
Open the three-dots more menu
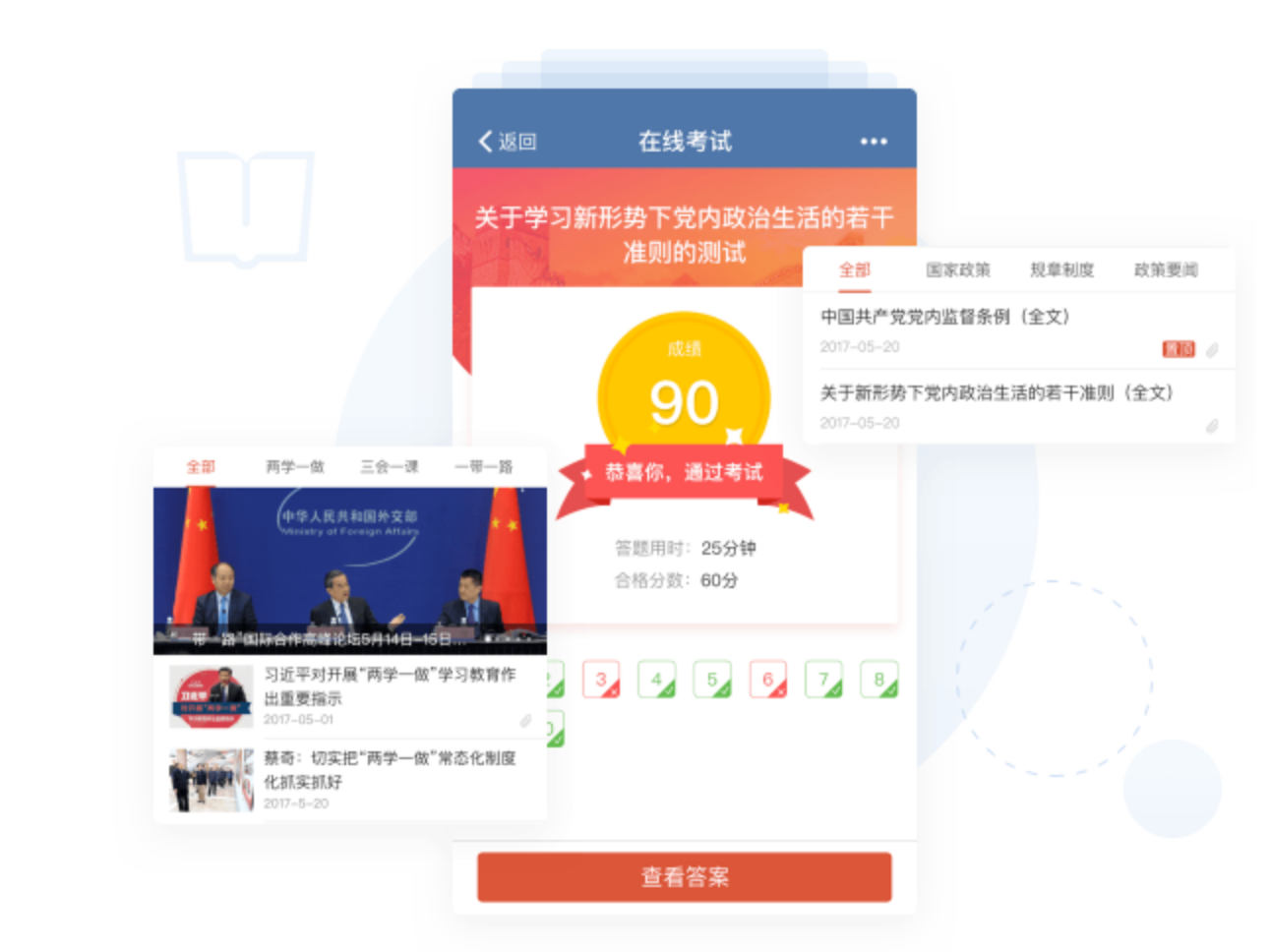[x=873, y=142]
